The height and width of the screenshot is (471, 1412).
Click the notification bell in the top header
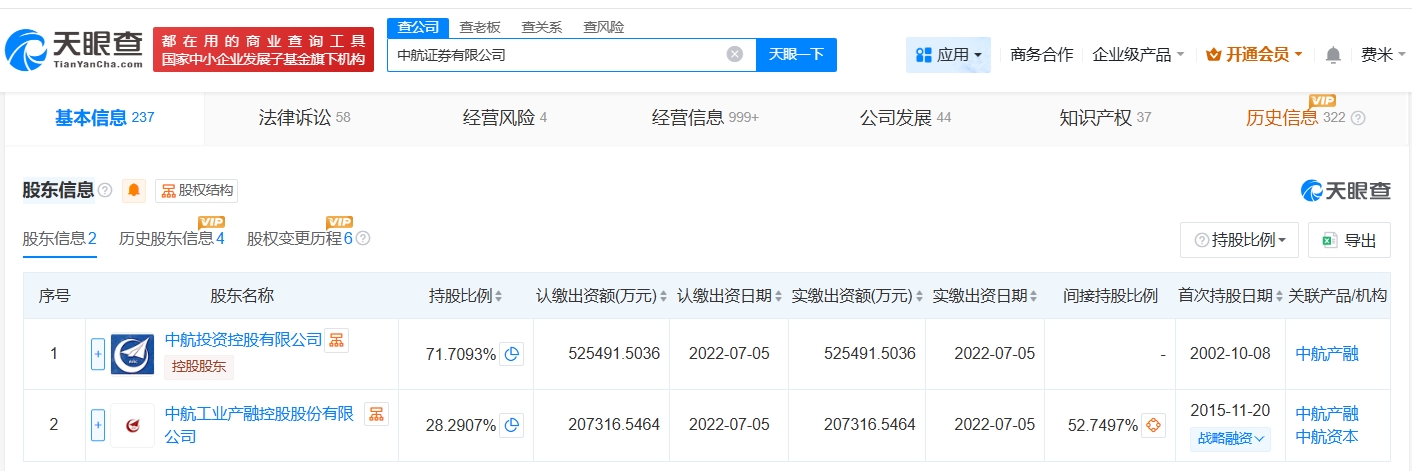tap(1332, 55)
